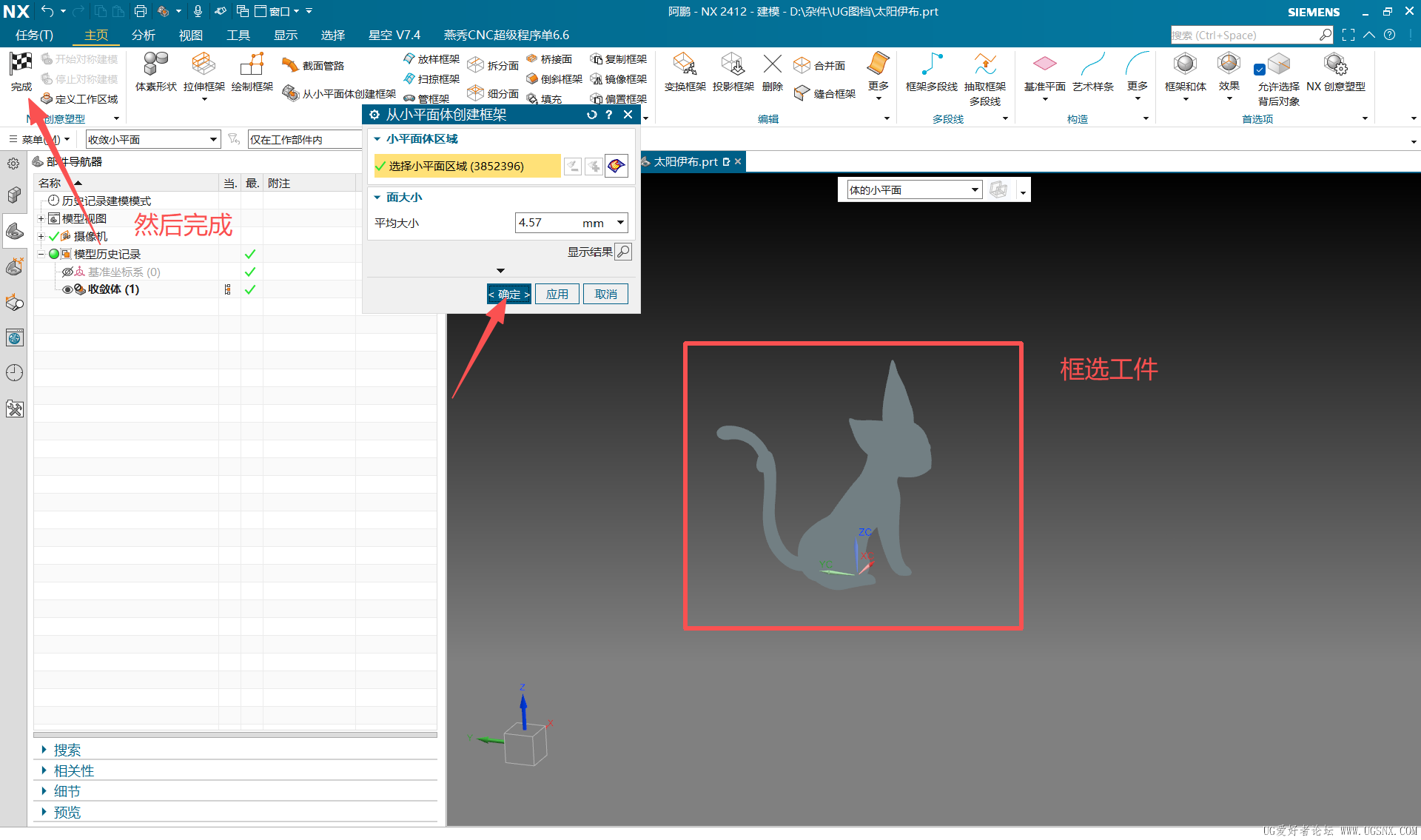Toggle visibility of 收敛体 (1)
The height and width of the screenshot is (840, 1421).
coord(67,289)
